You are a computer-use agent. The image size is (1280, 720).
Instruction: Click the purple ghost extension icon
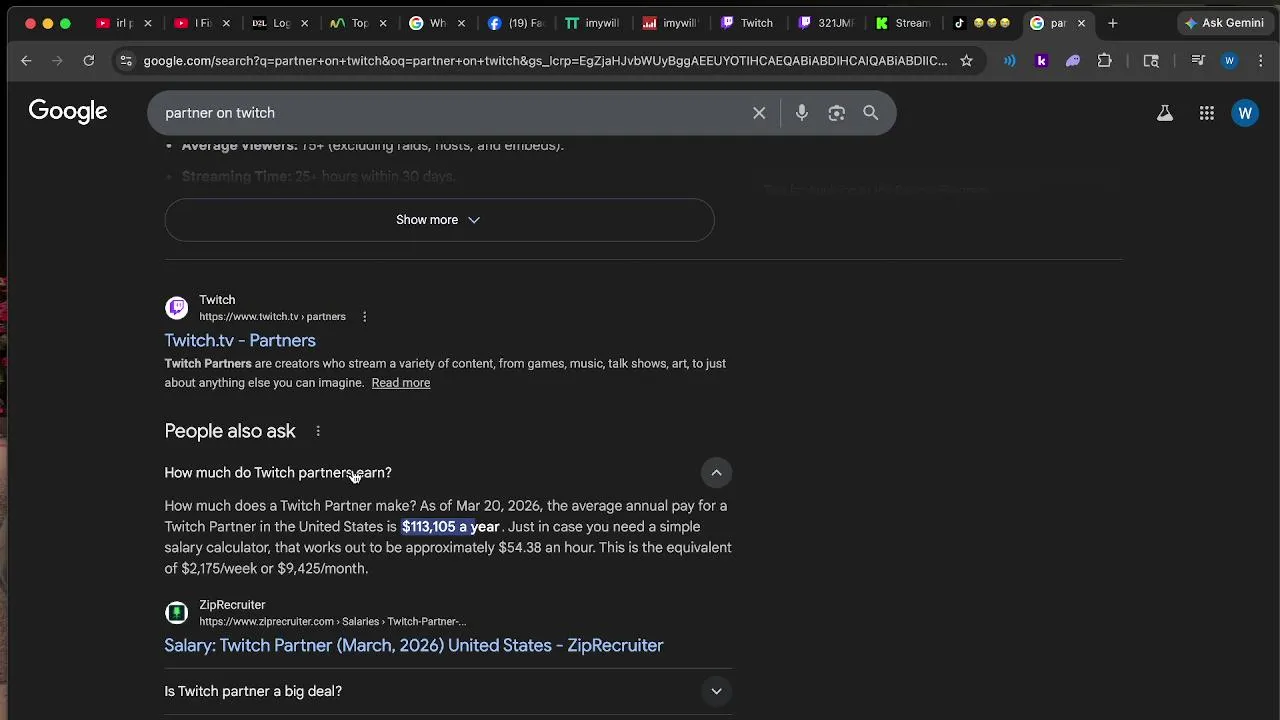(1073, 61)
